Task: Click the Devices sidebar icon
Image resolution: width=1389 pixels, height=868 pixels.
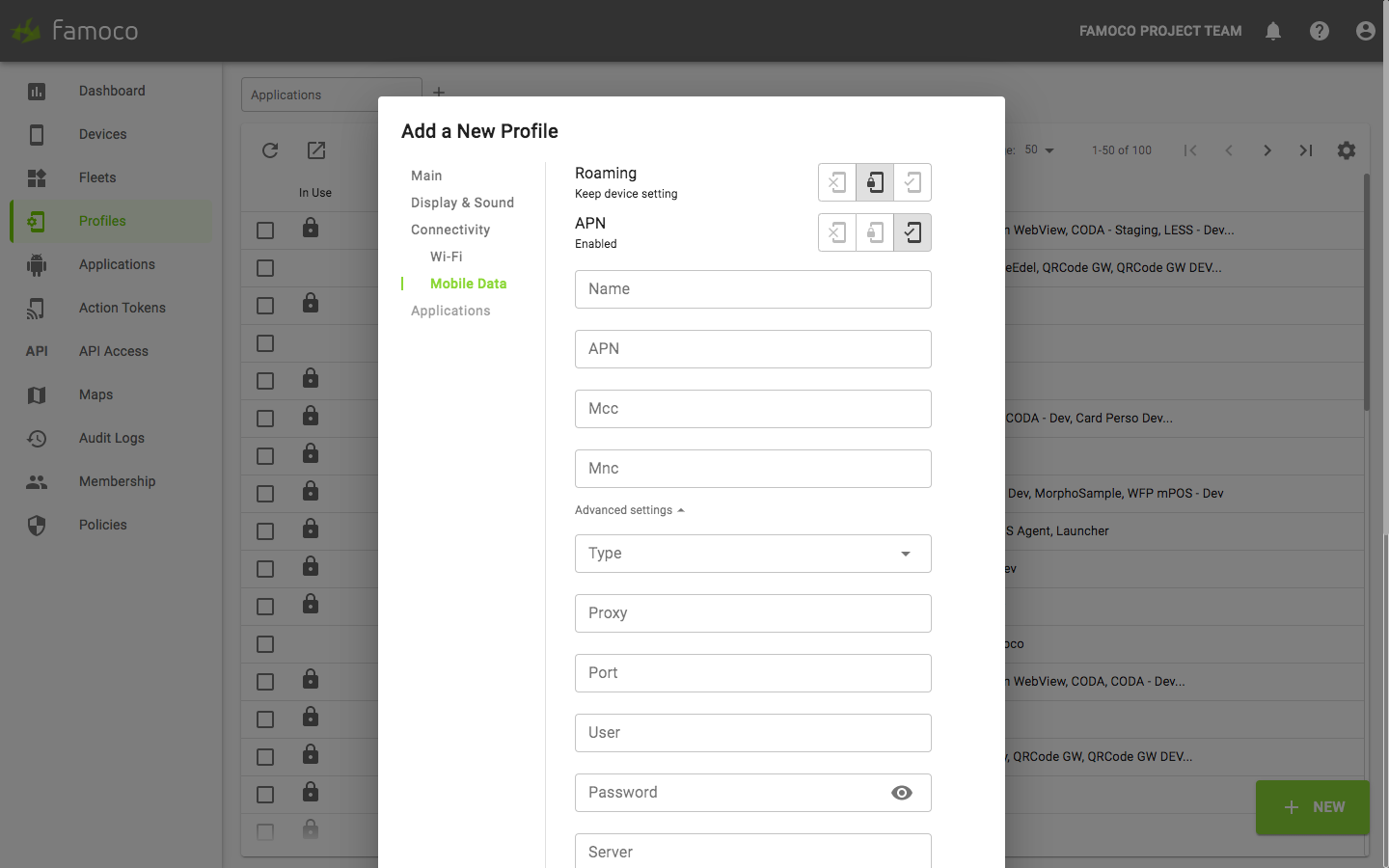Action: (x=37, y=135)
